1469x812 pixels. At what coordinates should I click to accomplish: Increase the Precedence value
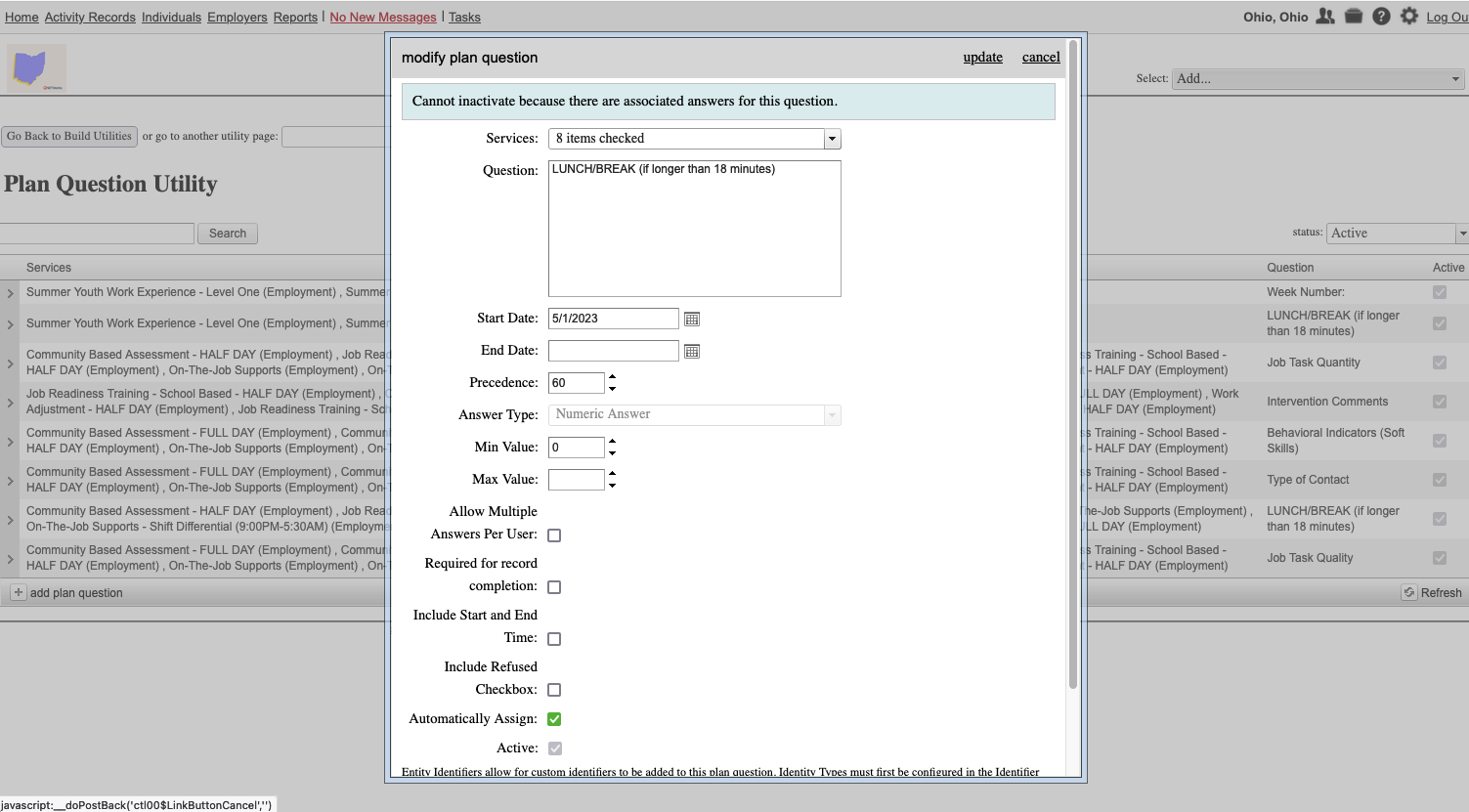612,376
